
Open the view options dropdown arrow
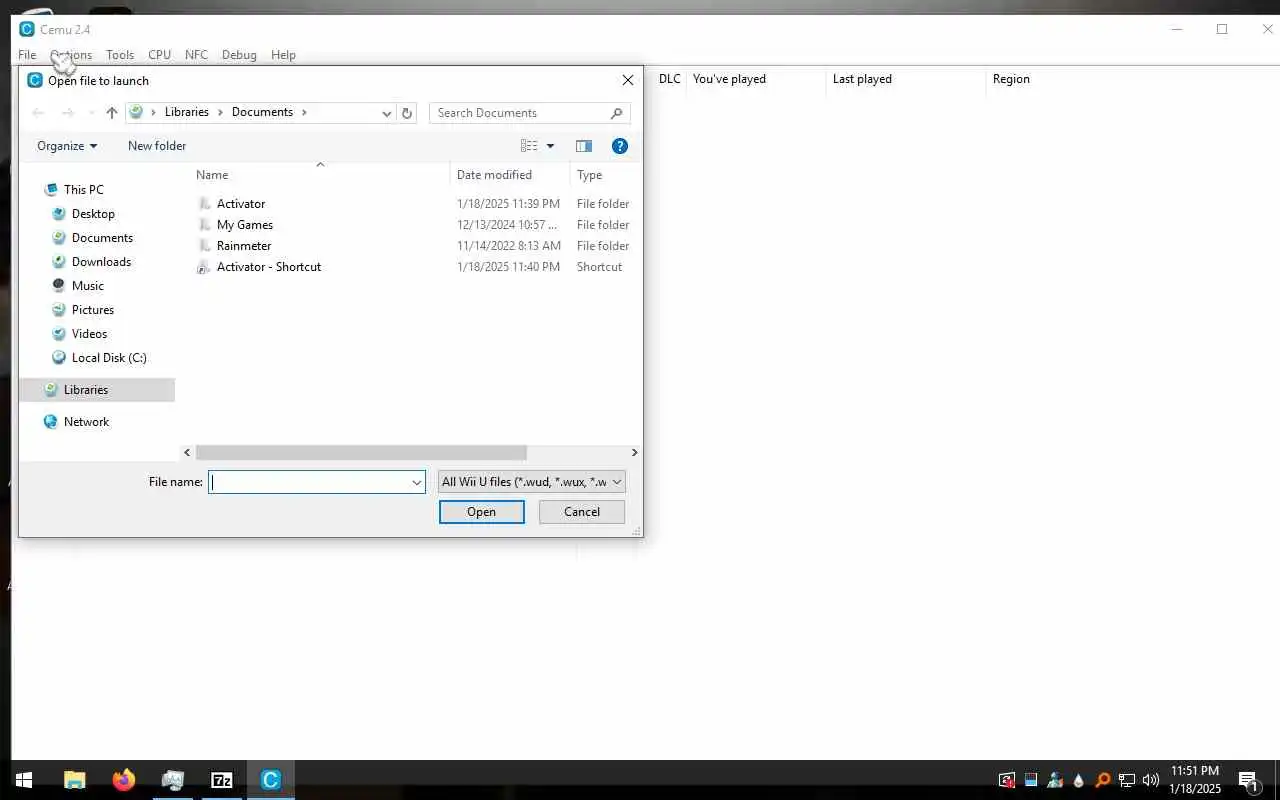click(550, 146)
